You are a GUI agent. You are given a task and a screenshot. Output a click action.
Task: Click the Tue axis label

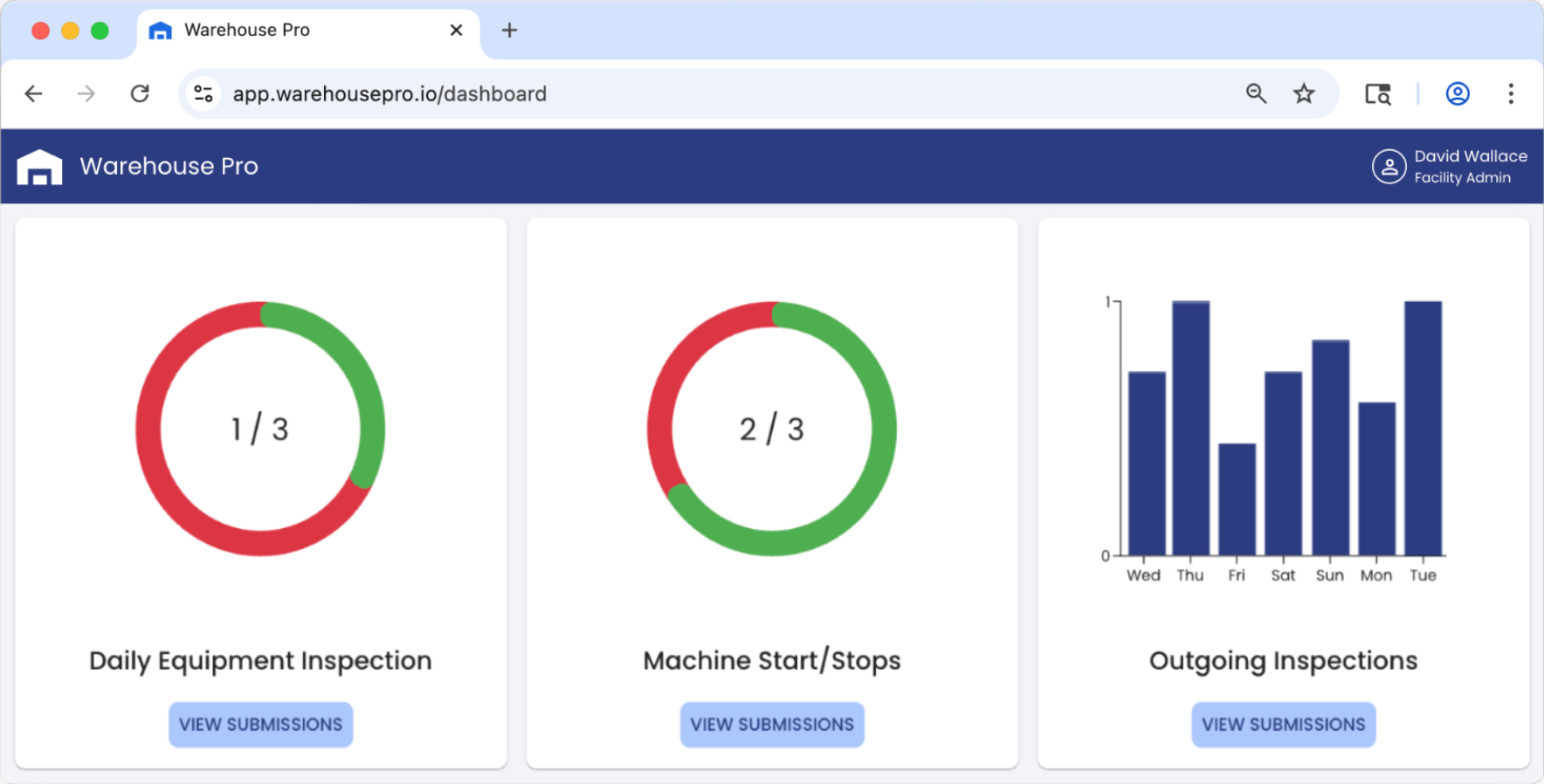point(1423,575)
